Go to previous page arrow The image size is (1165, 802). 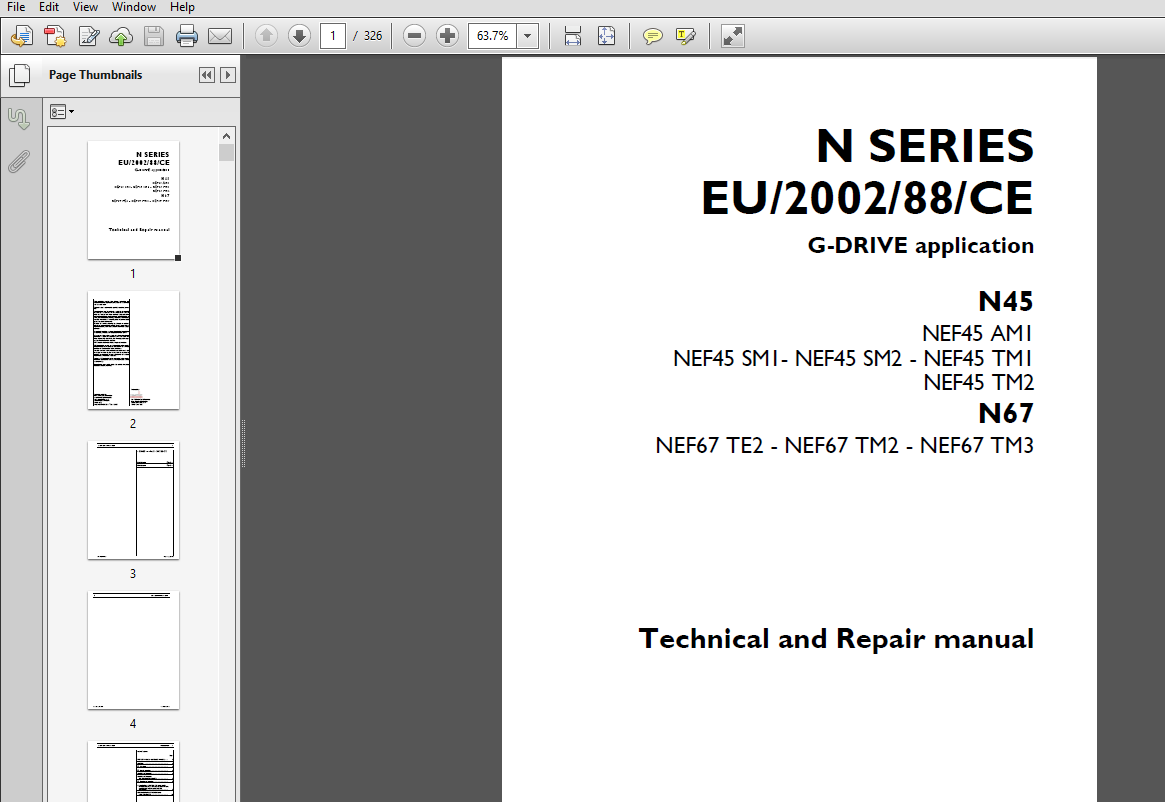(266, 36)
